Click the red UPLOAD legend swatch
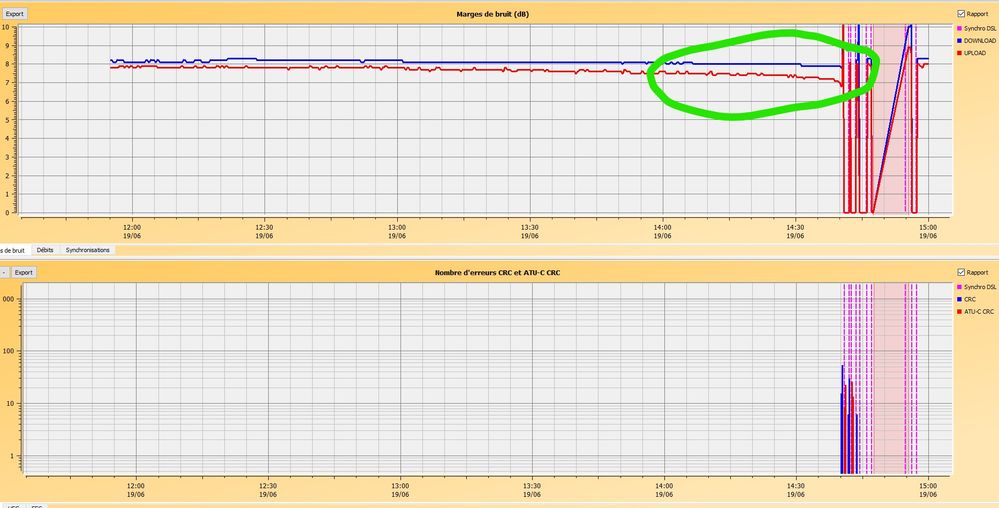999x508 pixels. pyautogui.click(x=959, y=53)
